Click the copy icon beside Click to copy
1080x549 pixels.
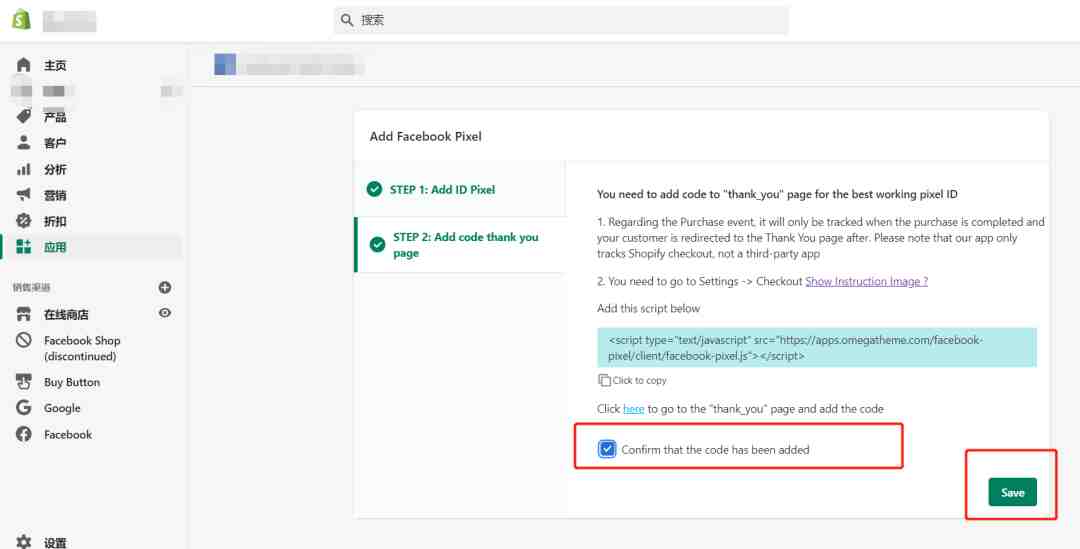pyautogui.click(x=604, y=380)
